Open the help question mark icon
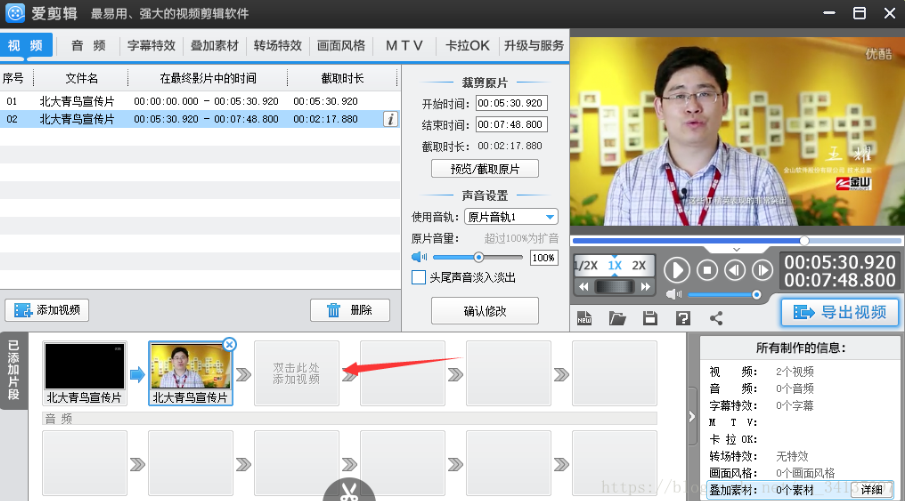Screen dimensions: 907x501 [683, 318]
